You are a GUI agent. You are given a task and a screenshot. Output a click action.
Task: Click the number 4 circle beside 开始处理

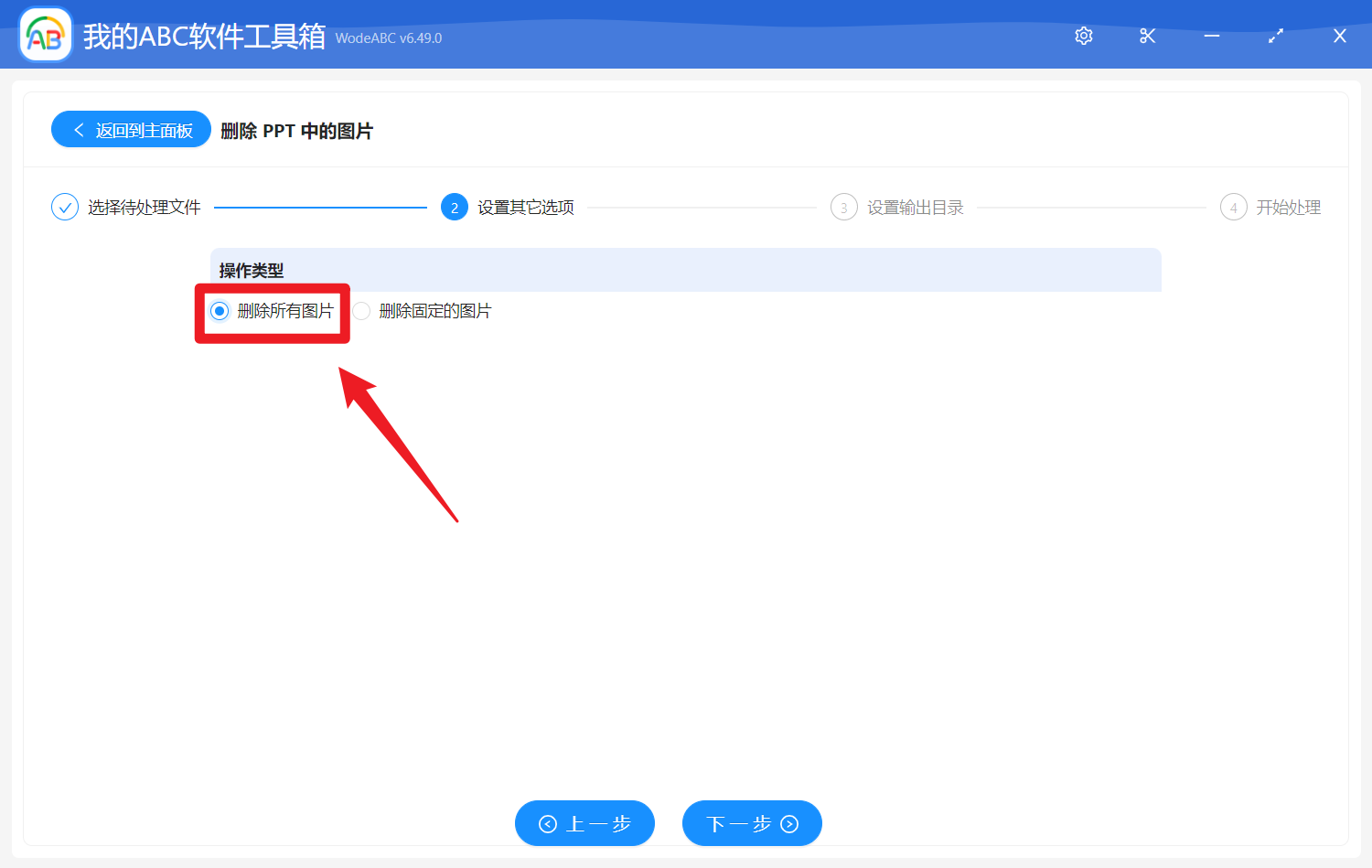pos(1233,207)
